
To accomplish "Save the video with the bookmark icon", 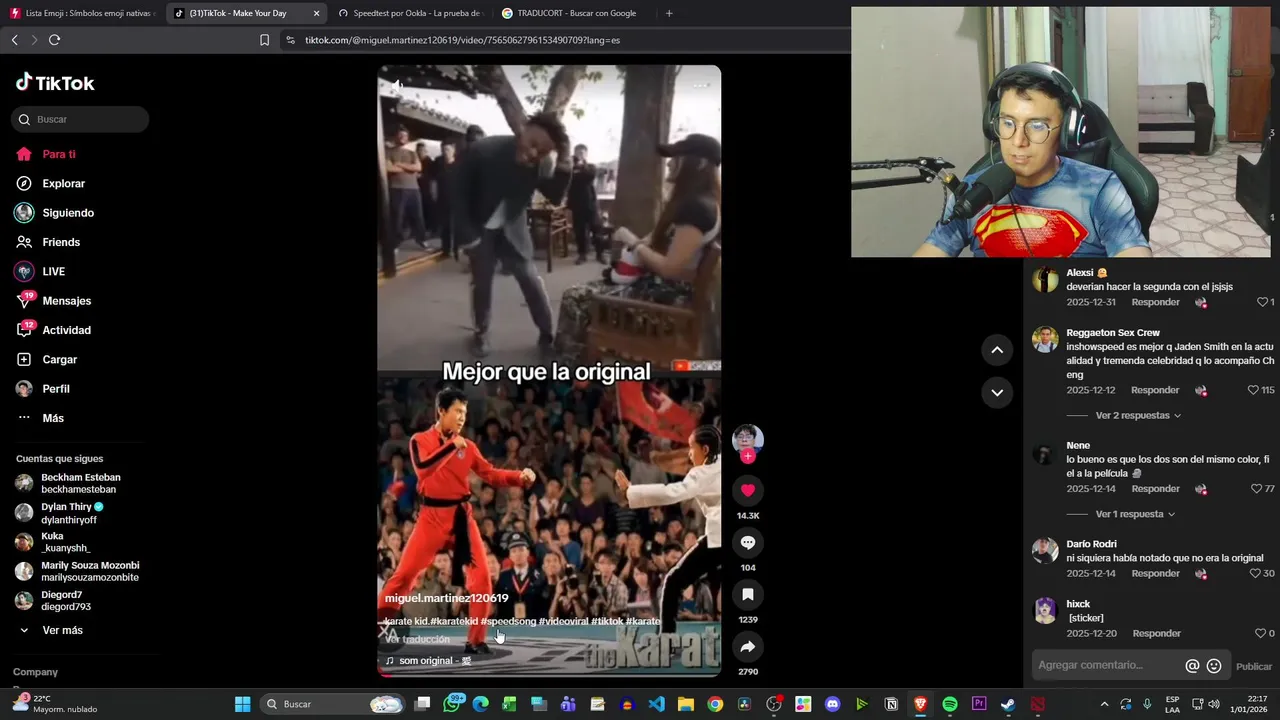I will tap(748, 594).
